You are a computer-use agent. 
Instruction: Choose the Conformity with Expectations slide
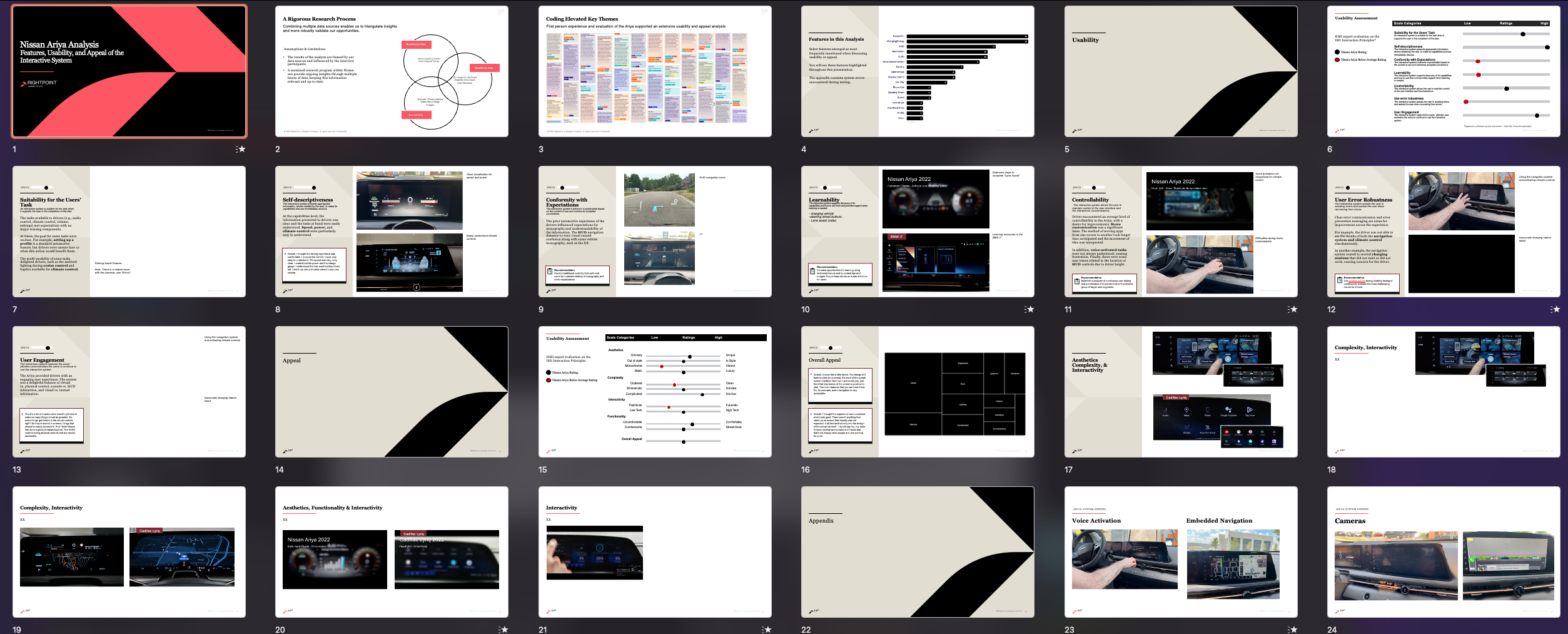655,232
